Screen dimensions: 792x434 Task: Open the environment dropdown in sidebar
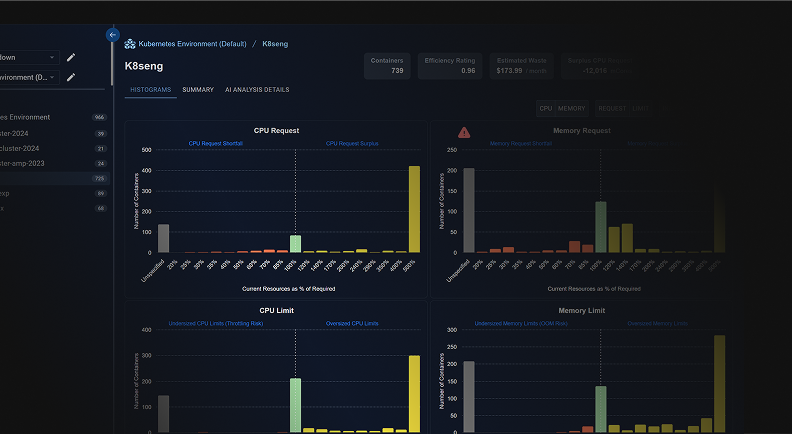pyautogui.click(x=28, y=77)
